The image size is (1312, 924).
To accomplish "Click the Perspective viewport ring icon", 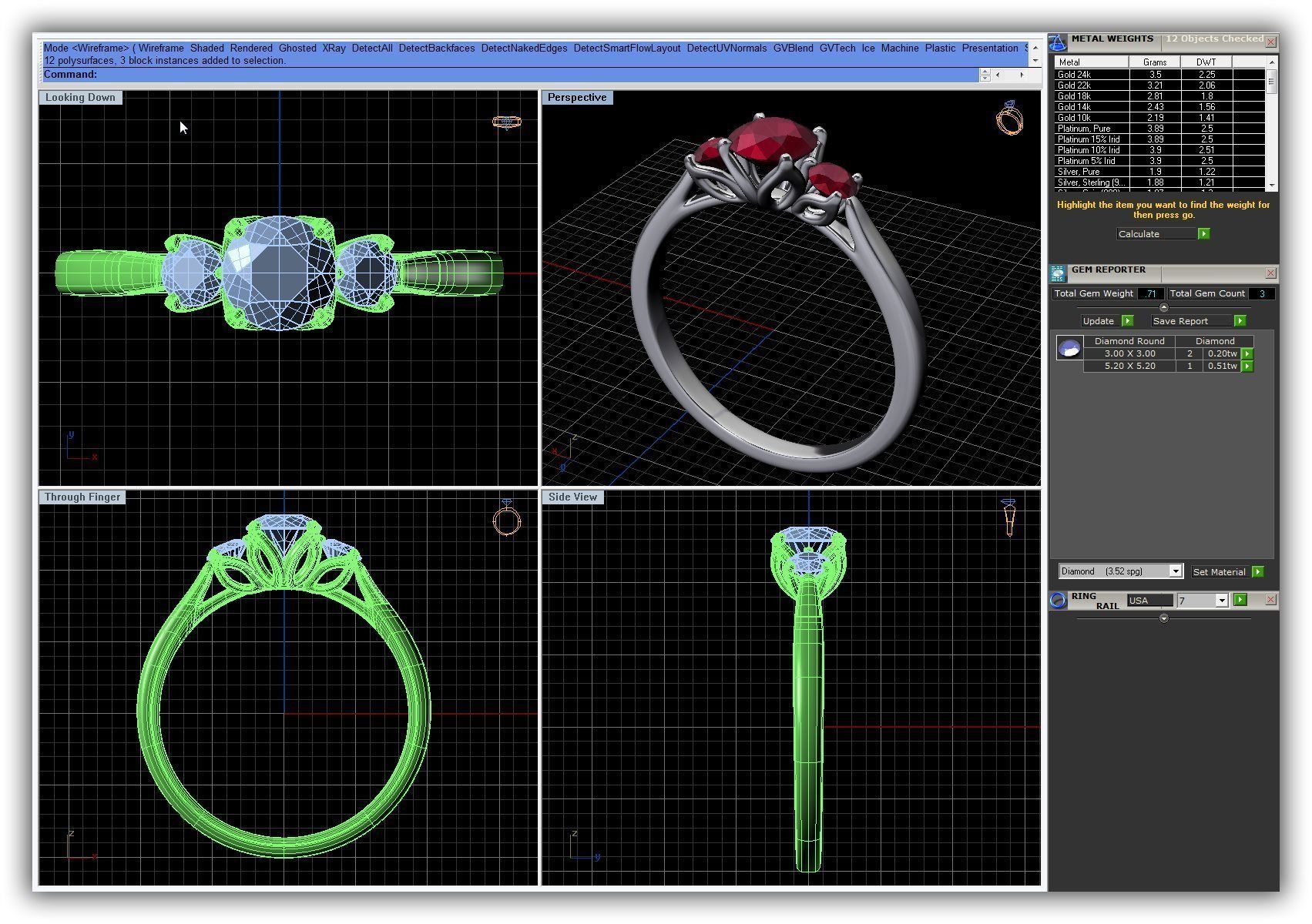I will click(1009, 118).
